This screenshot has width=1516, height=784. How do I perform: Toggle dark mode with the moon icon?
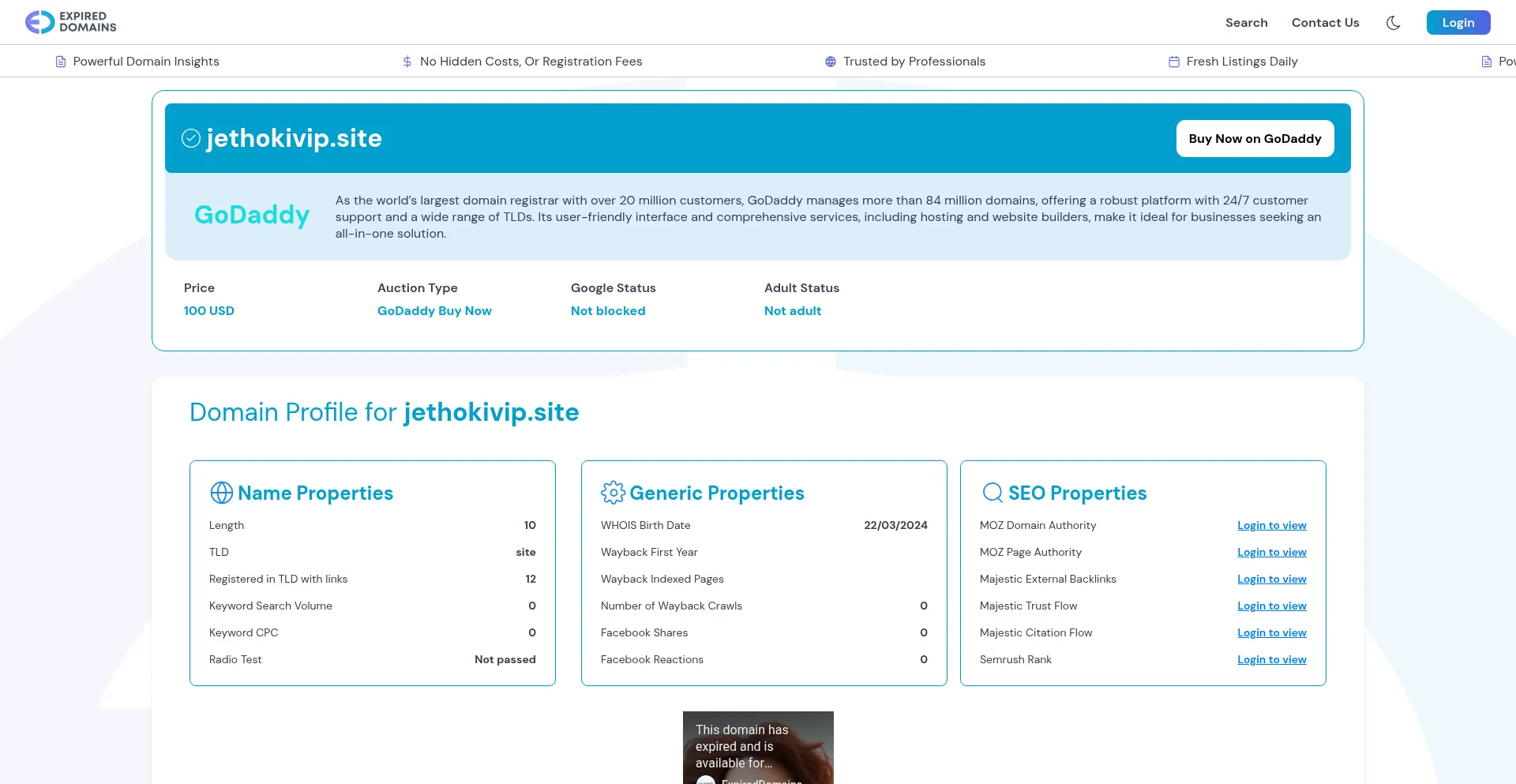click(x=1393, y=23)
